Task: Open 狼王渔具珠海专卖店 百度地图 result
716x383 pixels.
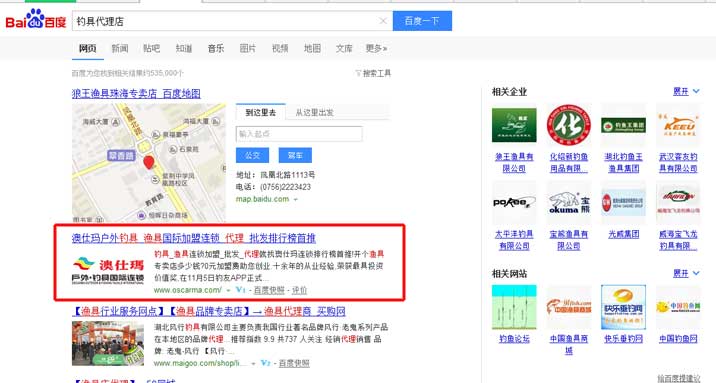Action: (136, 94)
